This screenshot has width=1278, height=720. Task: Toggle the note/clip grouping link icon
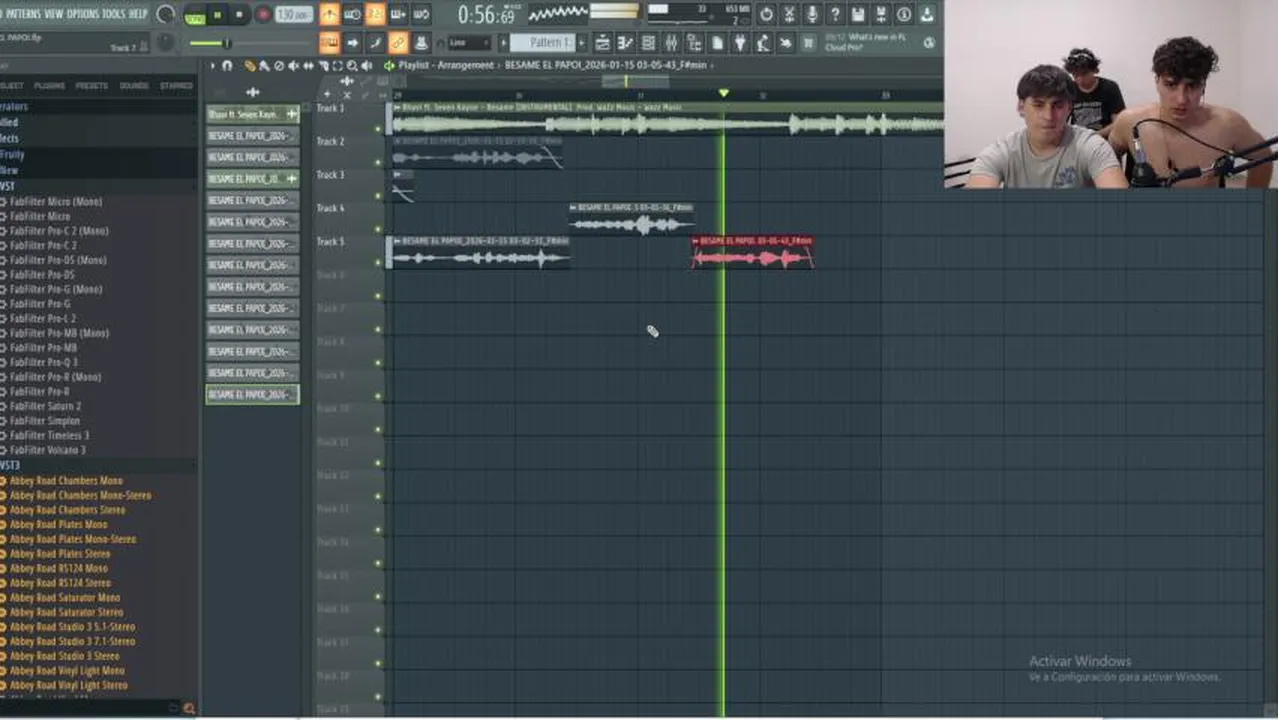[x=399, y=42]
